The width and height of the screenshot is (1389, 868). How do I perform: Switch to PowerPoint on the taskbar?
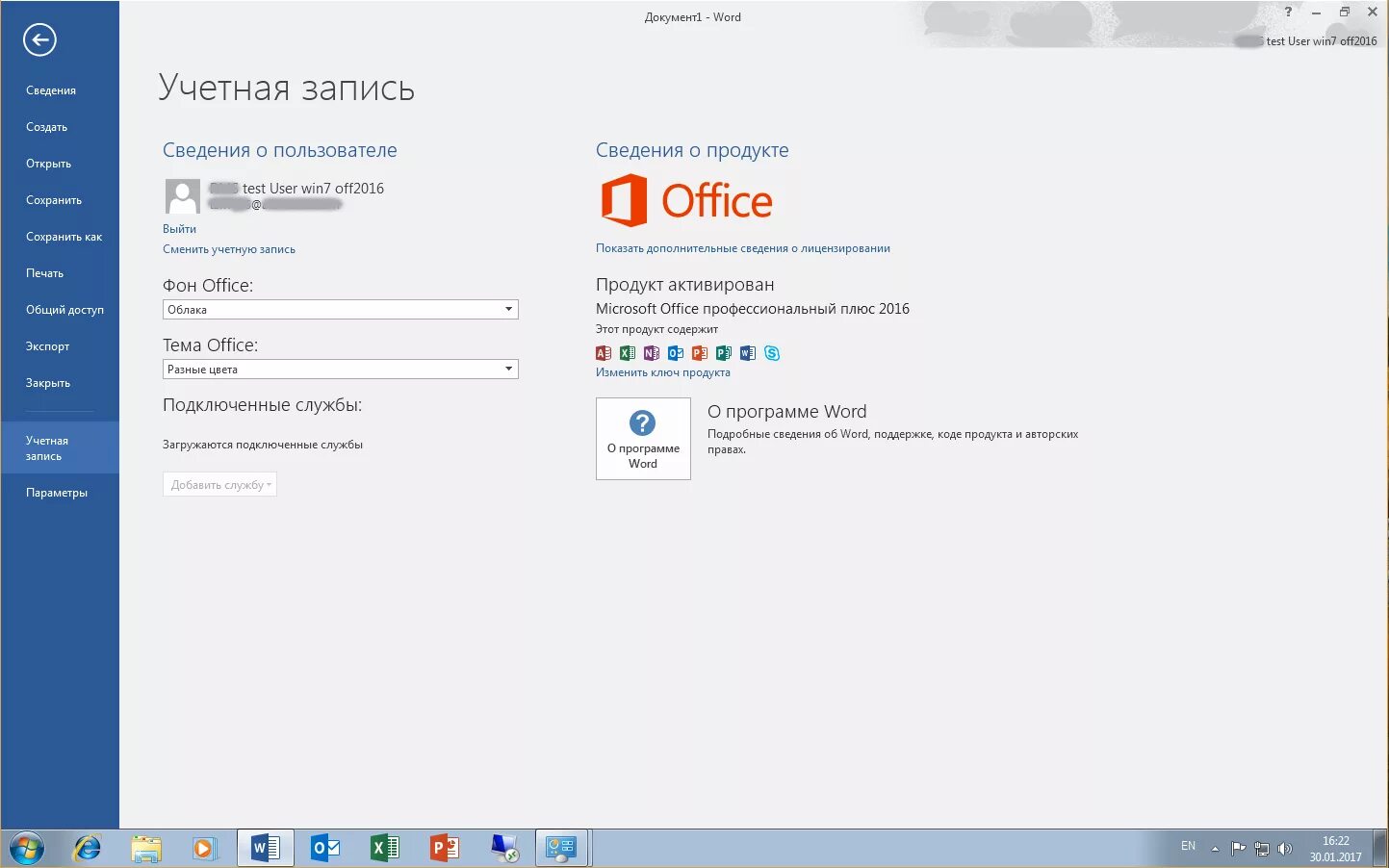(x=445, y=848)
